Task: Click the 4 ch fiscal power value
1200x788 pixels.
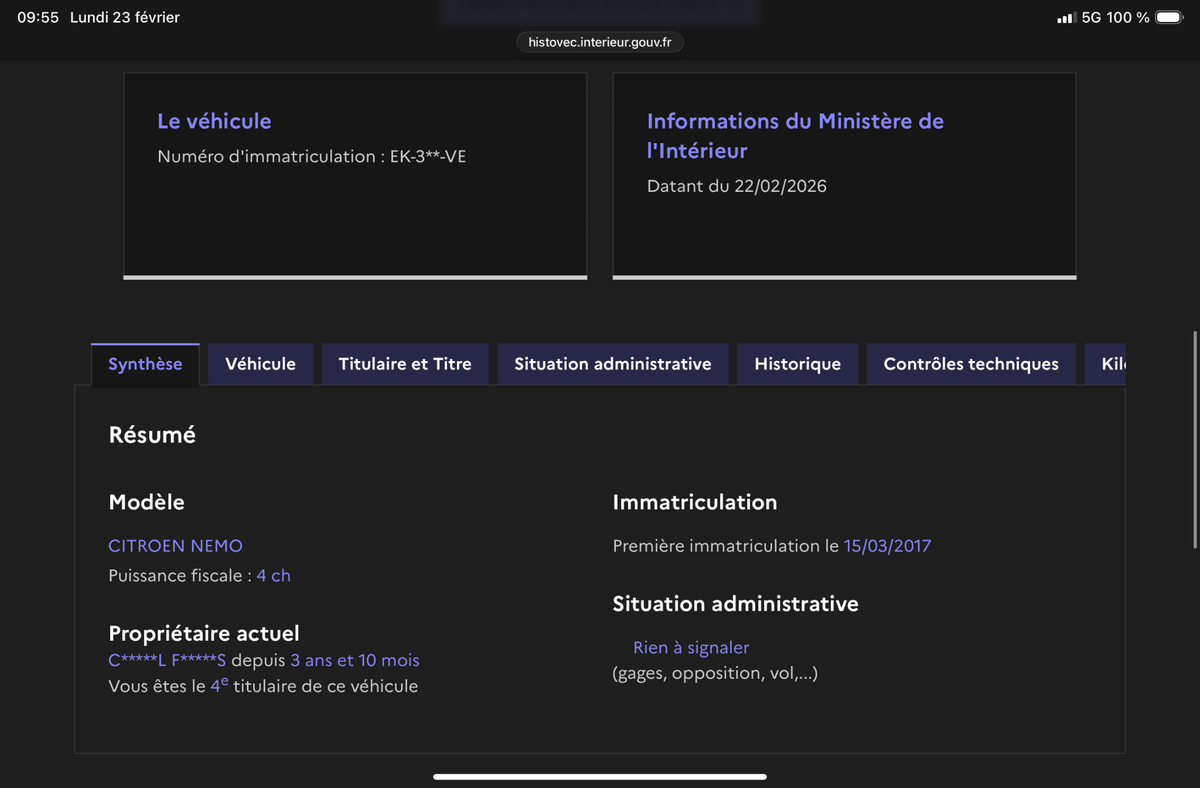Action: (x=273, y=576)
